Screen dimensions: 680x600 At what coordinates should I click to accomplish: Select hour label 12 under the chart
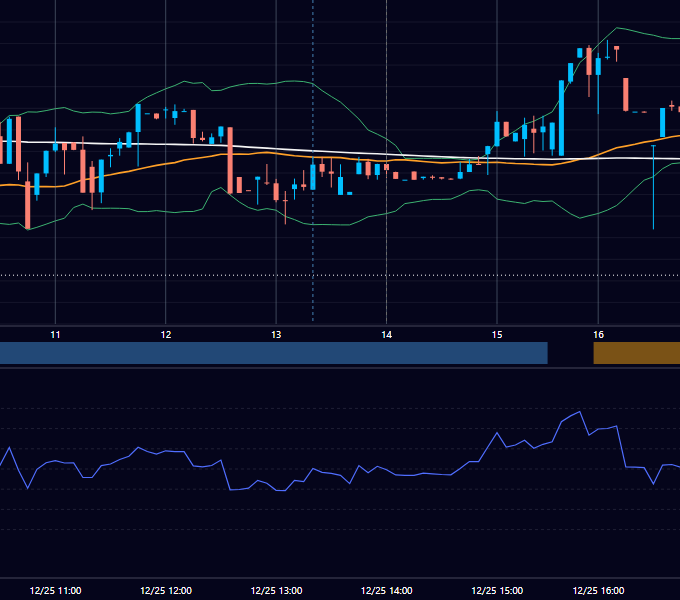tap(166, 335)
